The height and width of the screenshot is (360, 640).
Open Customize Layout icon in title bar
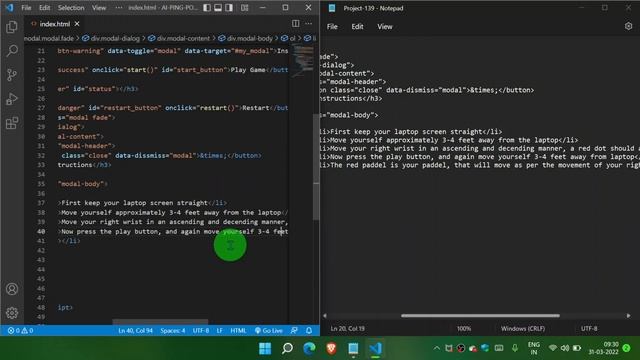pyautogui.click(x=244, y=8)
